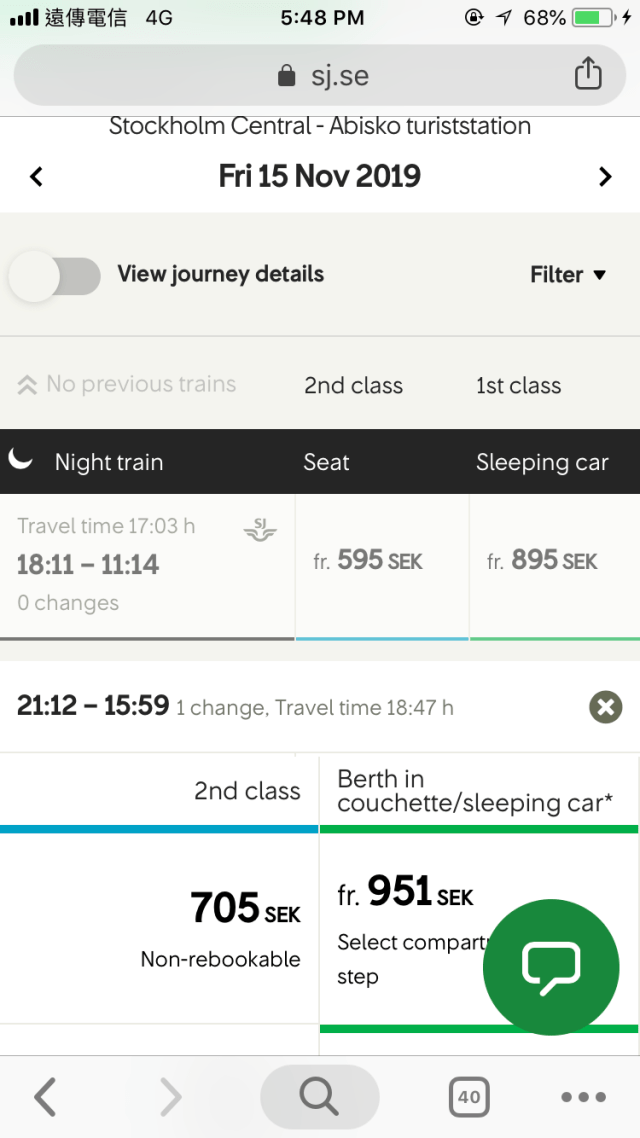
Task: Open the green chat support bubble
Action: click(551, 964)
